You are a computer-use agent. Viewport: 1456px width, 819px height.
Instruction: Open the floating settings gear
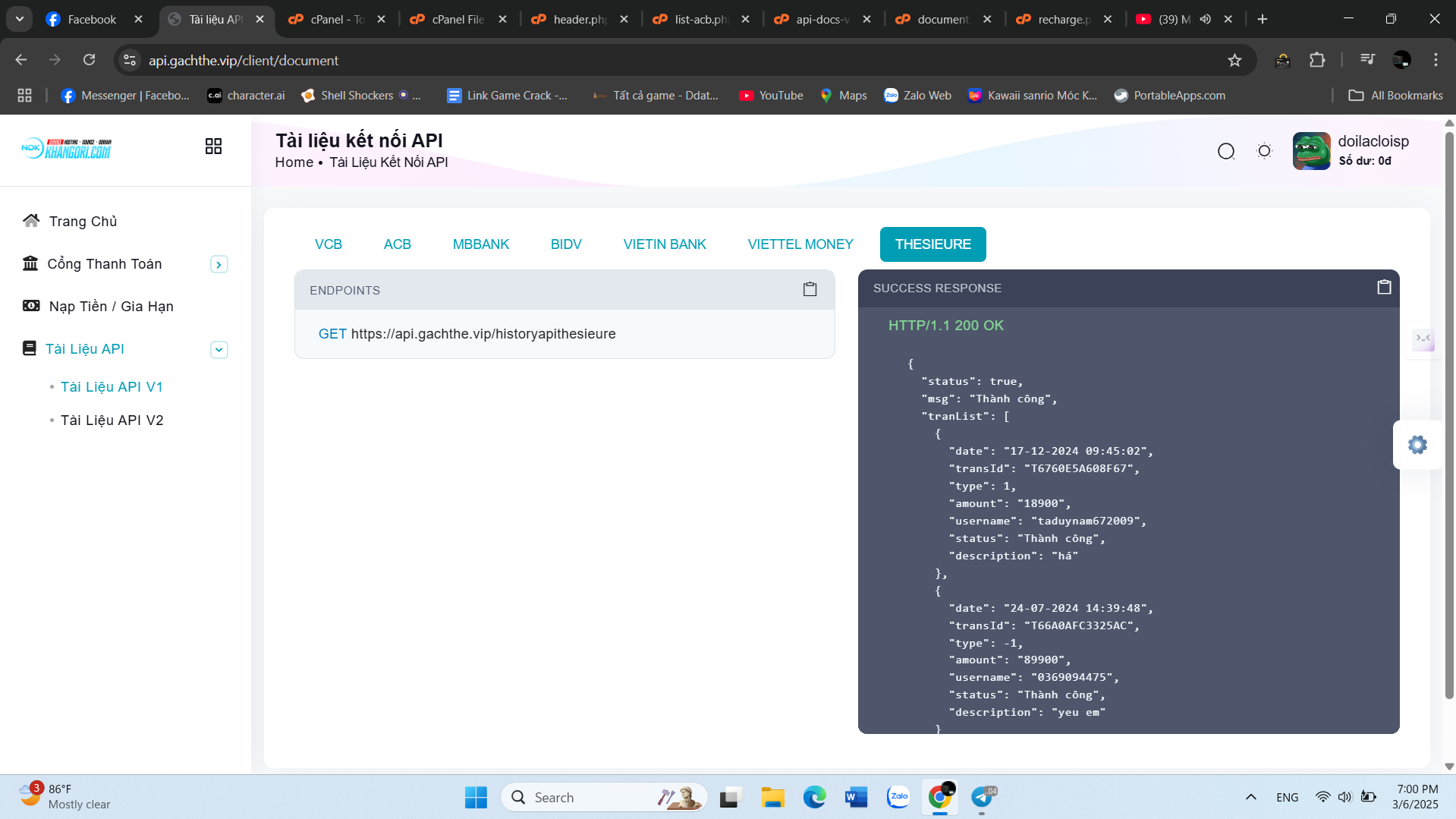[x=1417, y=445]
